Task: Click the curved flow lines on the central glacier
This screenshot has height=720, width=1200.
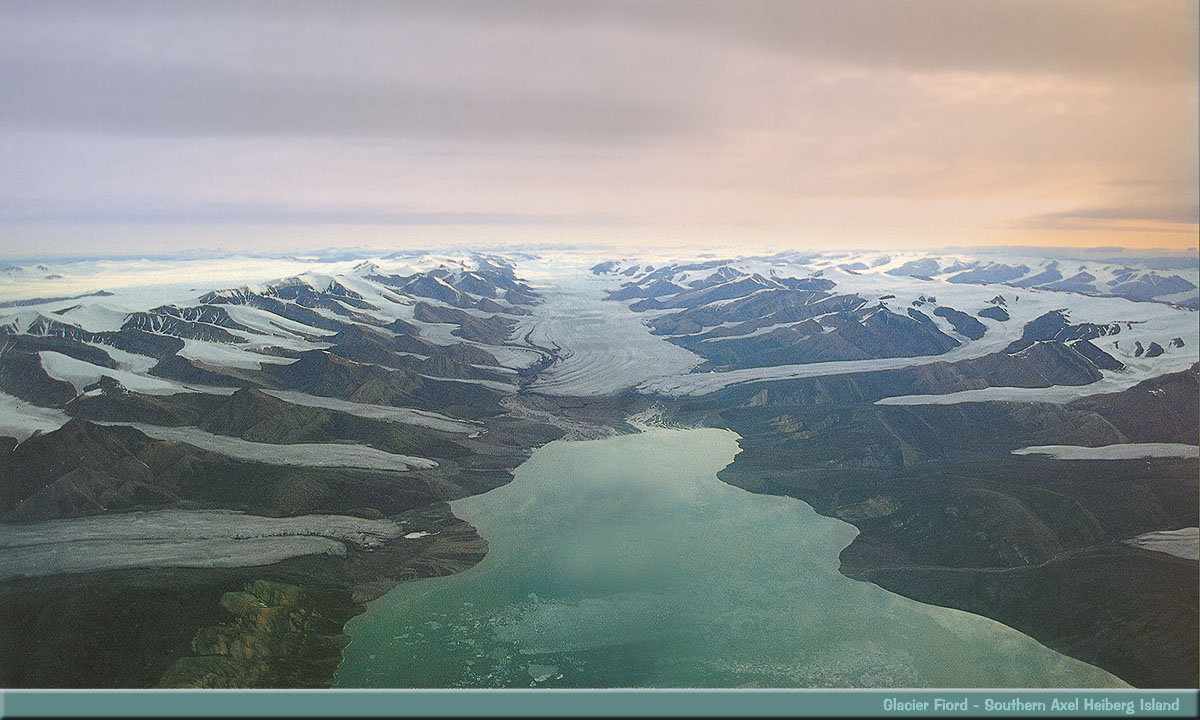Action: point(590,365)
